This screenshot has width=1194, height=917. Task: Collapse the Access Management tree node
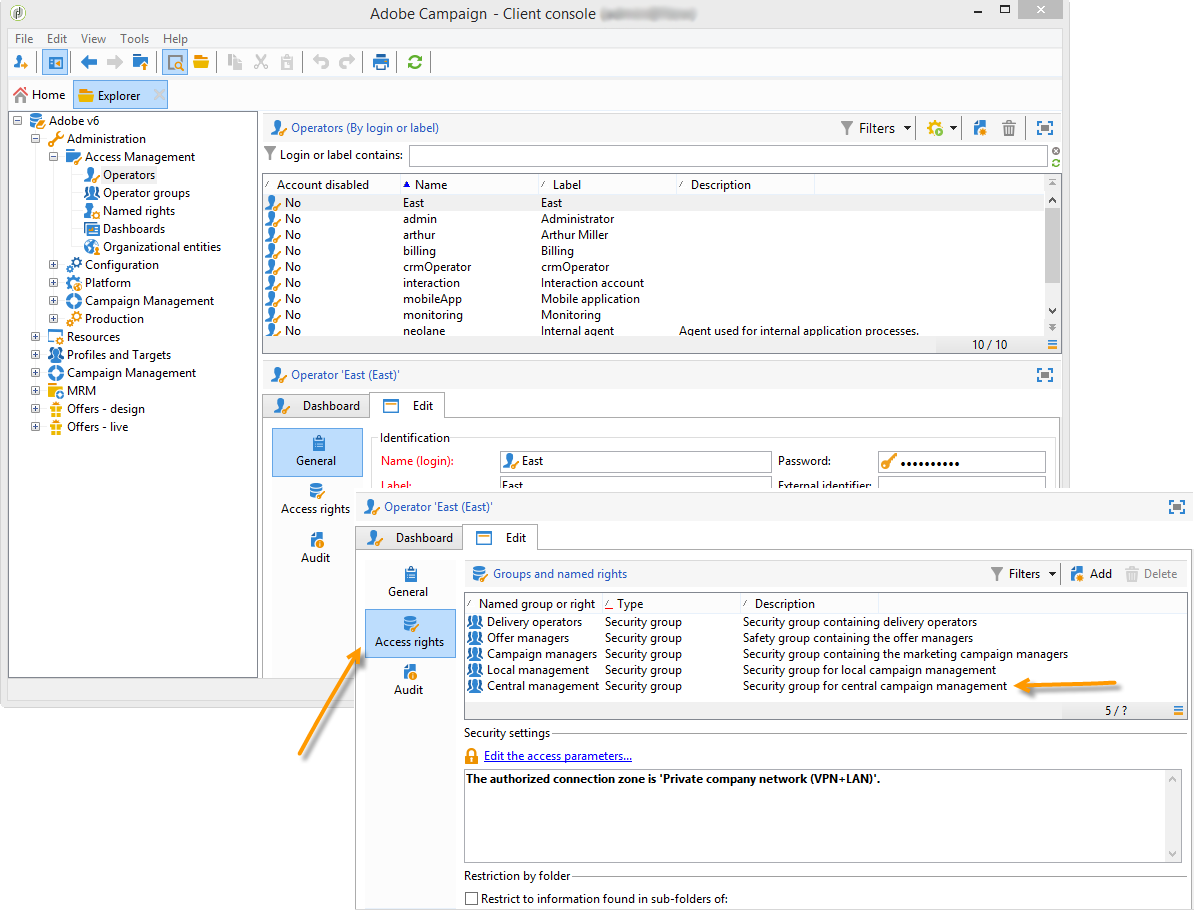point(53,157)
